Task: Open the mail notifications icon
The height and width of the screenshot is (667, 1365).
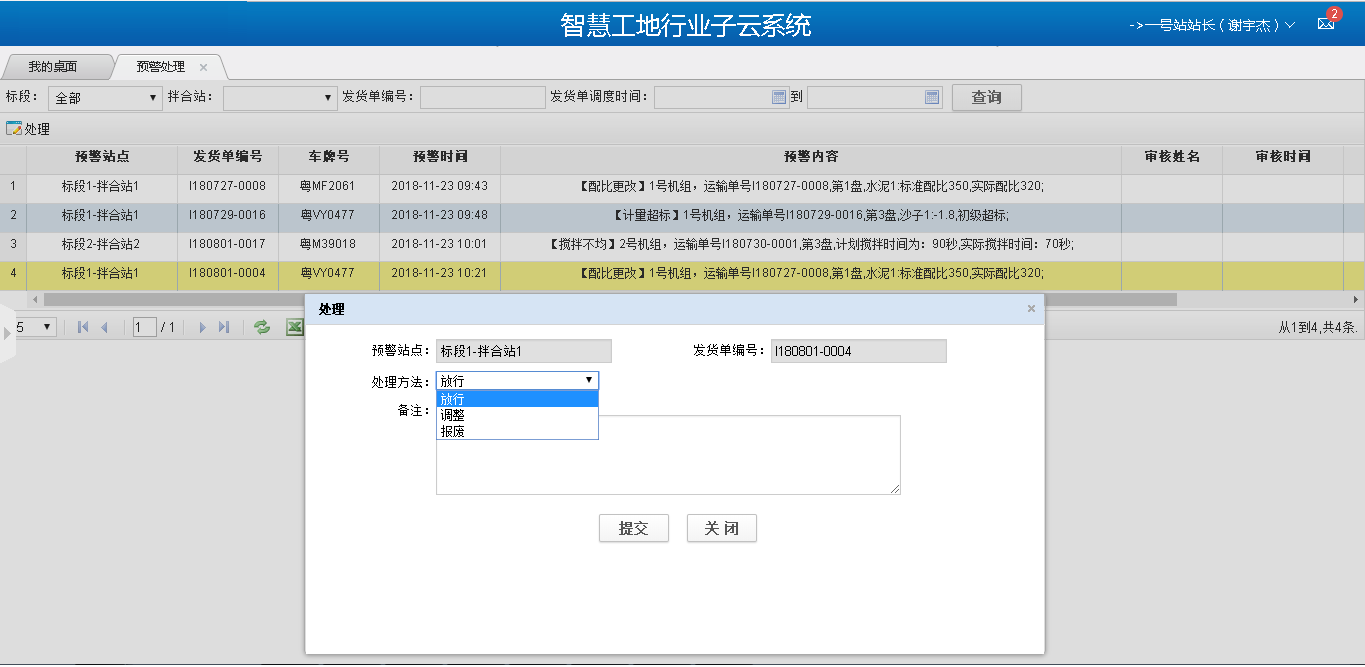Action: tap(1326, 24)
